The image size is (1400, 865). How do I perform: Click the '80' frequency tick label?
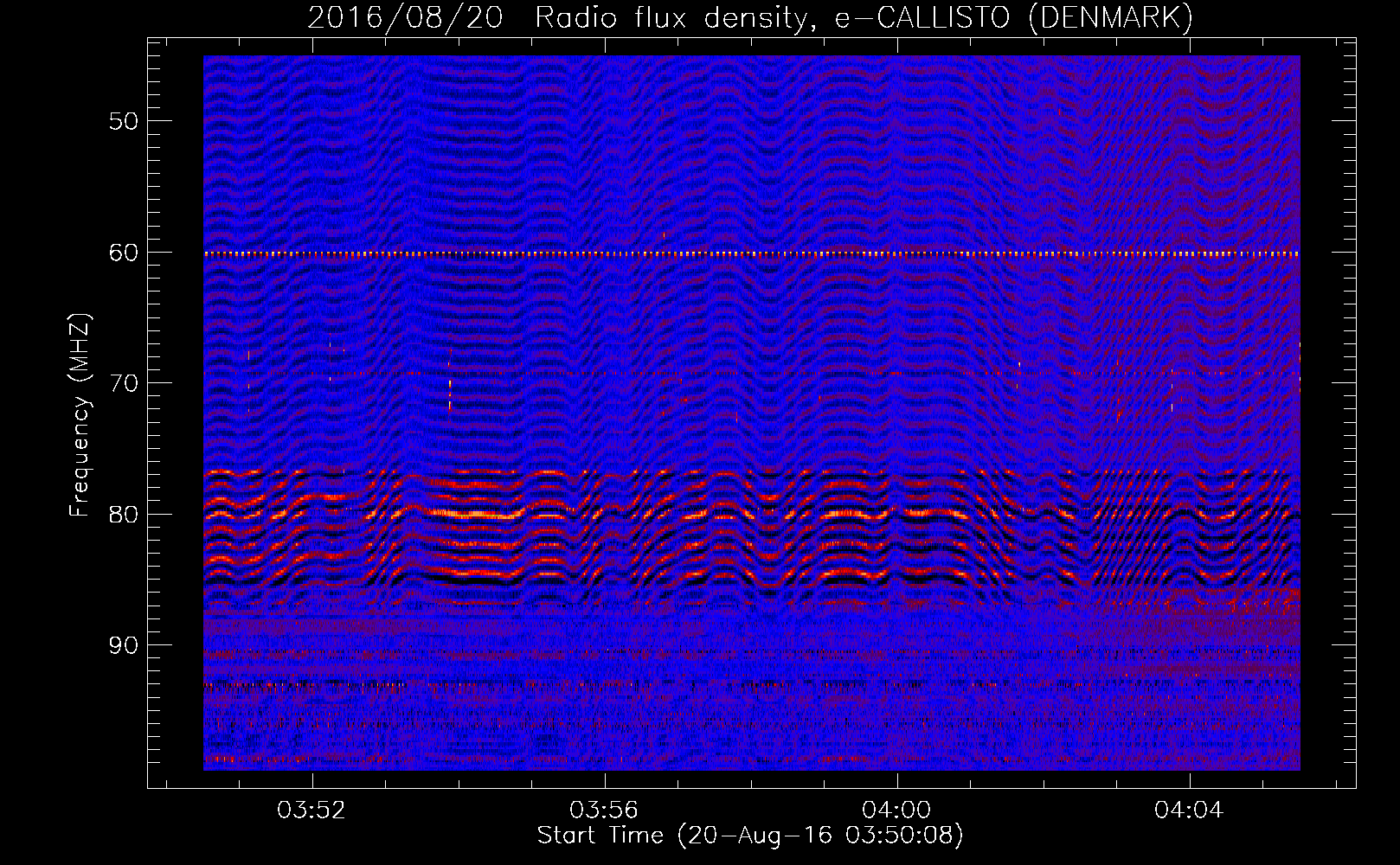tap(123, 514)
